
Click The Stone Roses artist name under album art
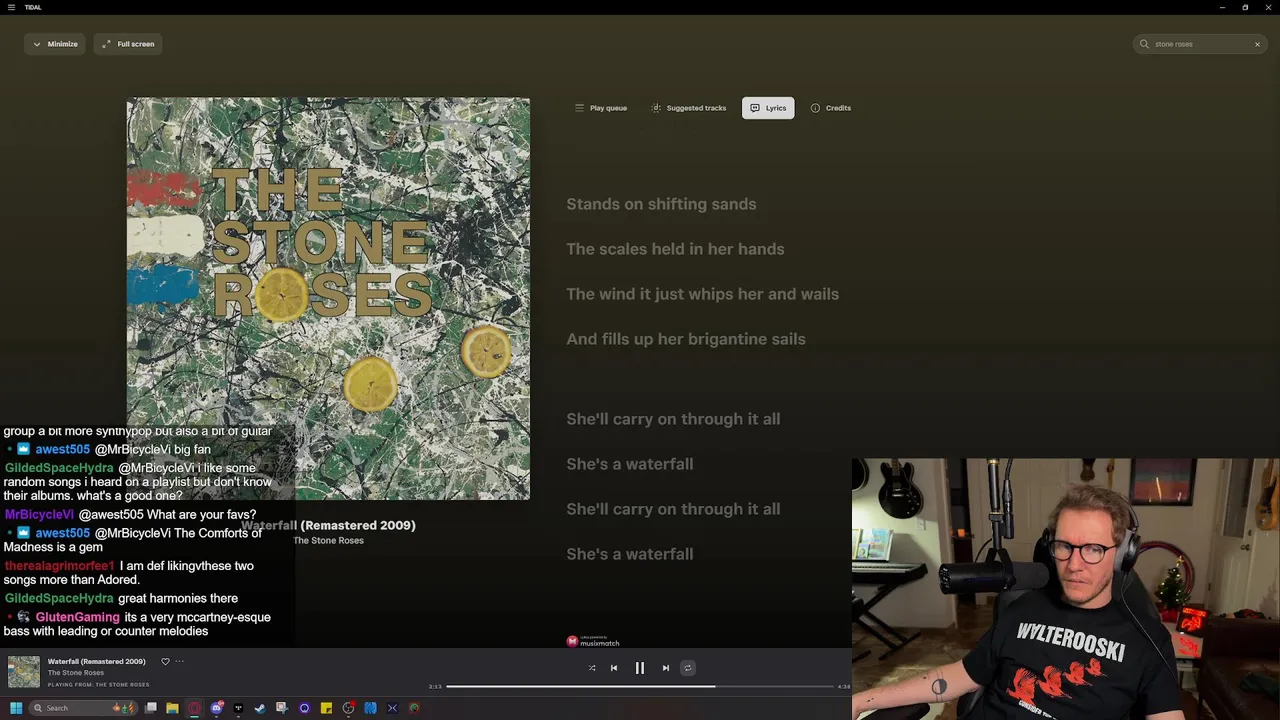[x=328, y=541]
